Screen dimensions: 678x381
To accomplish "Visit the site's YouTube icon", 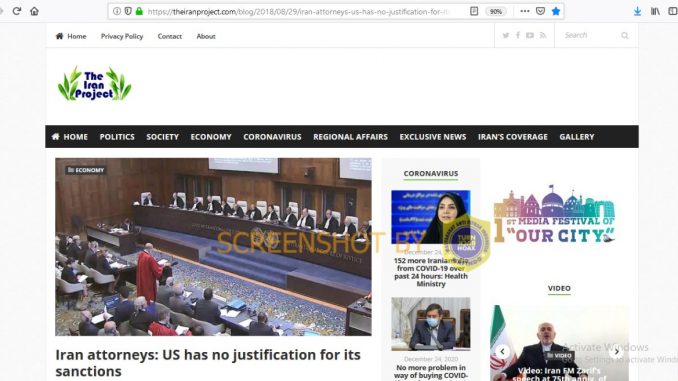I will tap(530, 35).
